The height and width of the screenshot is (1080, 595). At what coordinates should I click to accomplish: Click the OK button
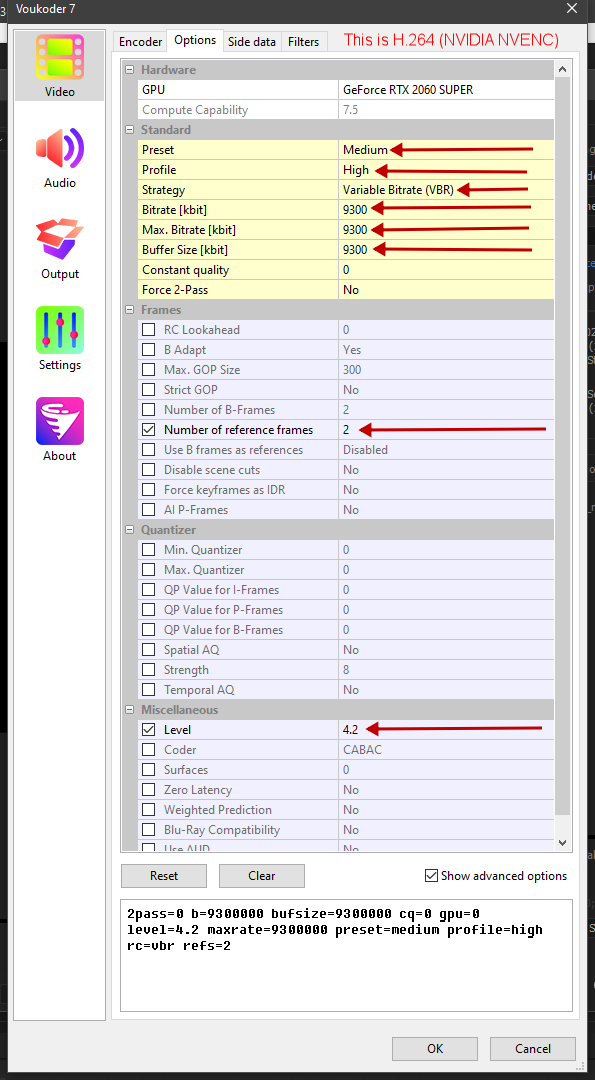click(435, 1048)
